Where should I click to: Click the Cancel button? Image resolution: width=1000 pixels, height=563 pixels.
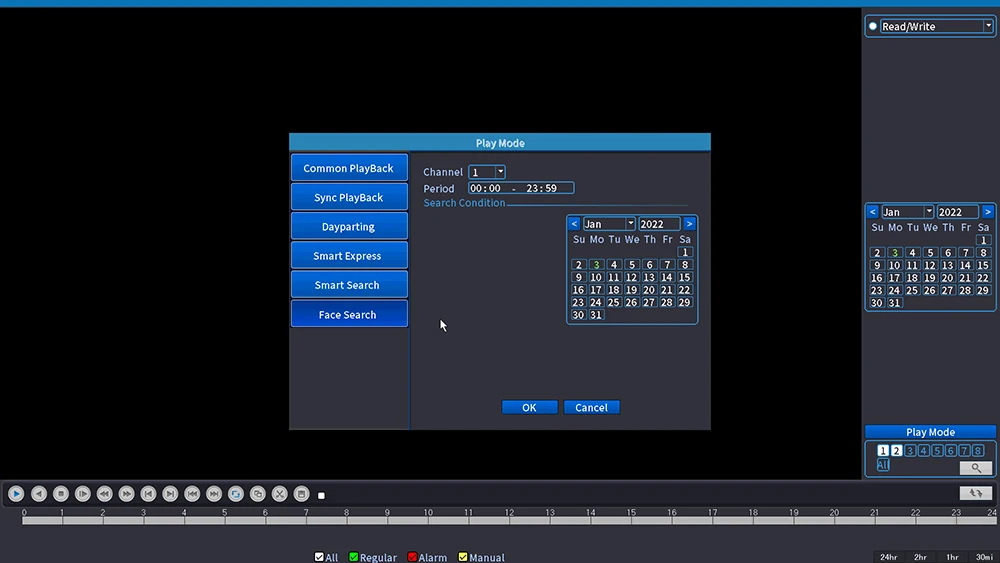click(591, 407)
